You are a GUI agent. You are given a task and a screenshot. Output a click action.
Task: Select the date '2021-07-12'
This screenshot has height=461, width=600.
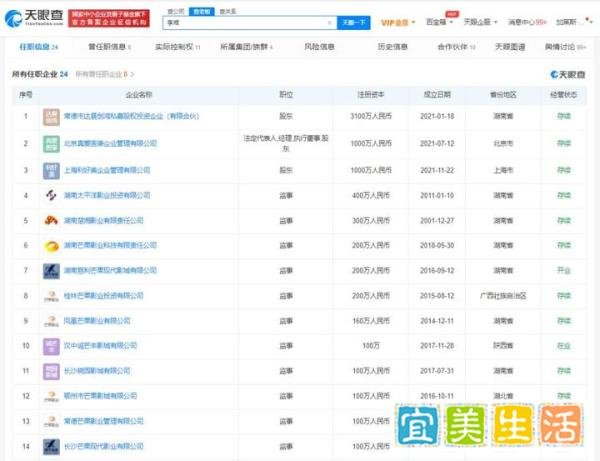click(437, 143)
